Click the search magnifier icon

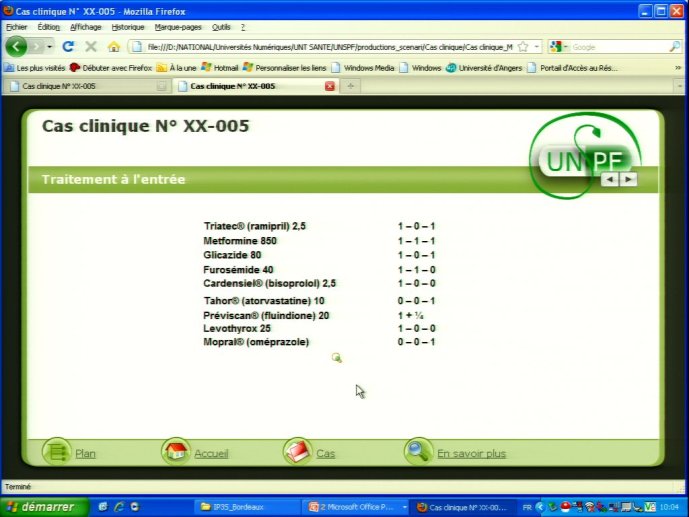tap(674, 47)
